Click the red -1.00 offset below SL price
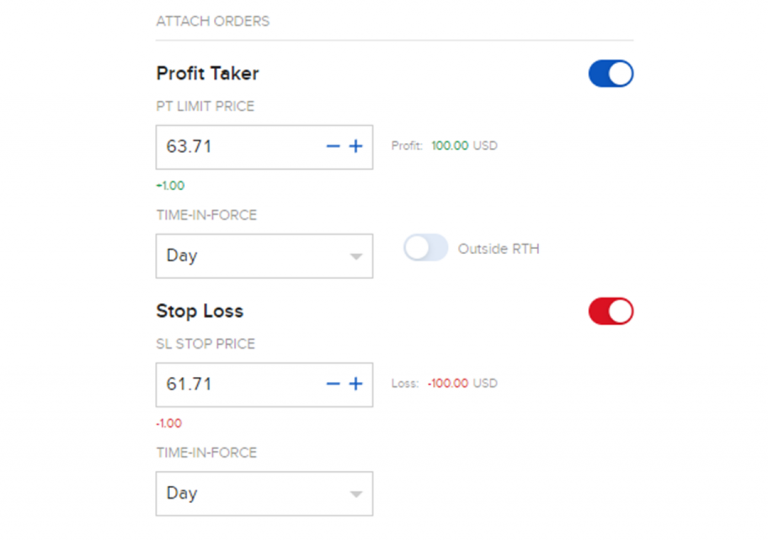 pos(169,424)
